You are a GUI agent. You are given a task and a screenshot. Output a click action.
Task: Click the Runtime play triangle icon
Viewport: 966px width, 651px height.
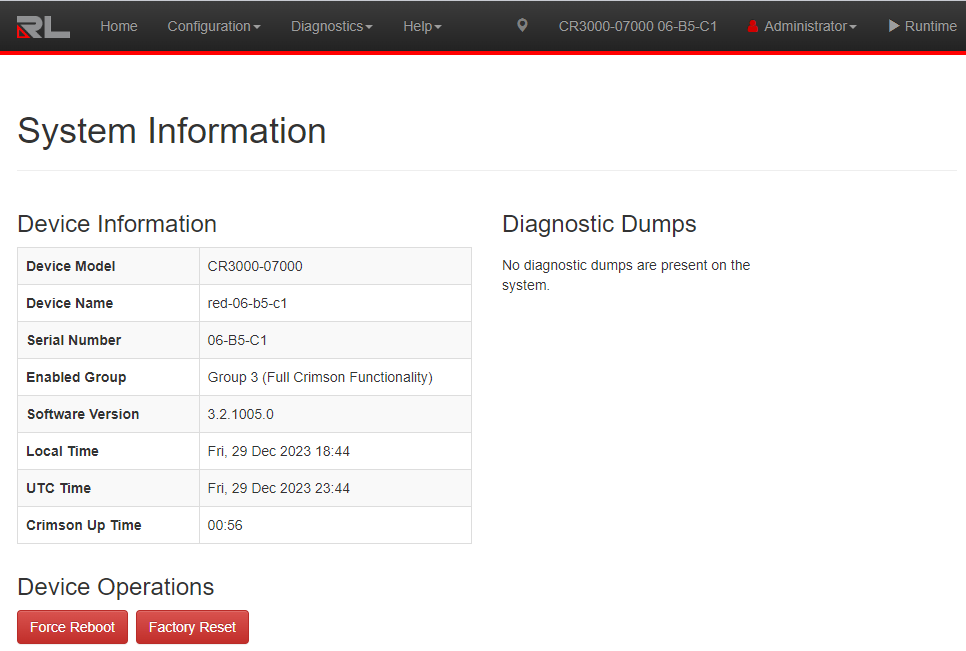tap(894, 26)
